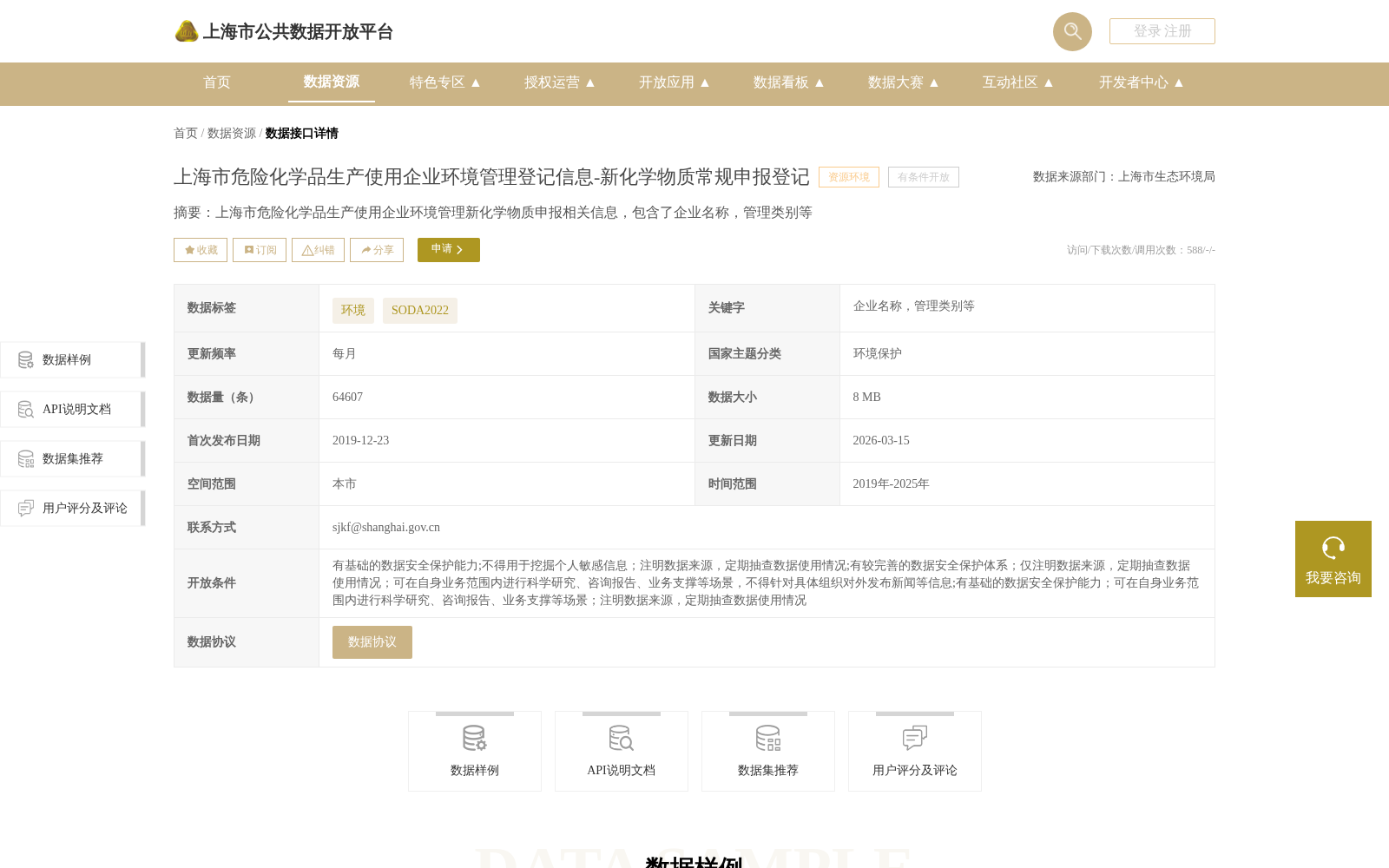
Task: Click the SODA2022 data tag
Action: (x=420, y=311)
